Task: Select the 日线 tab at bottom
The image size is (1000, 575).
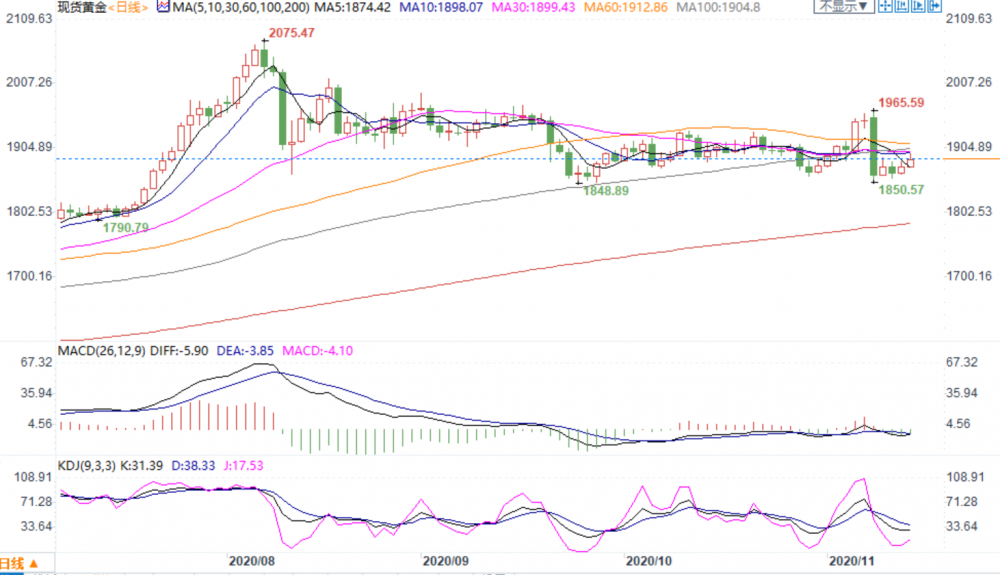Action: (x=13, y=564)
